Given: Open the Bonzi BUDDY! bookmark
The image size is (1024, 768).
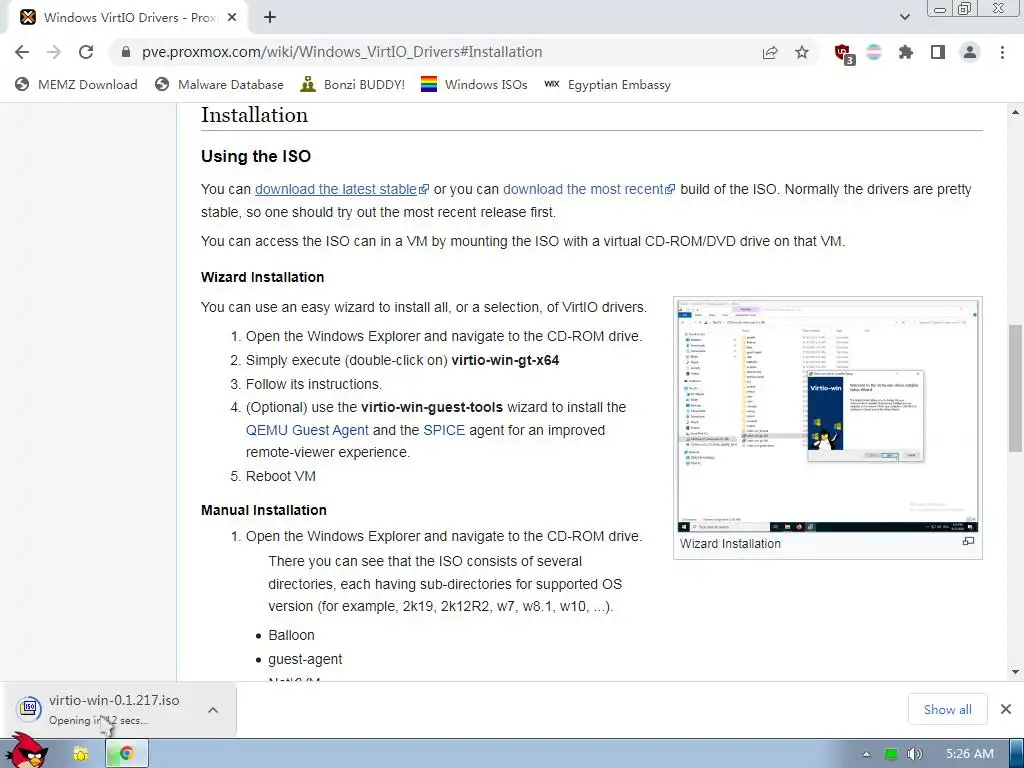Looking at the screenshot, I should pyautogui.click(x=353, y=85).
